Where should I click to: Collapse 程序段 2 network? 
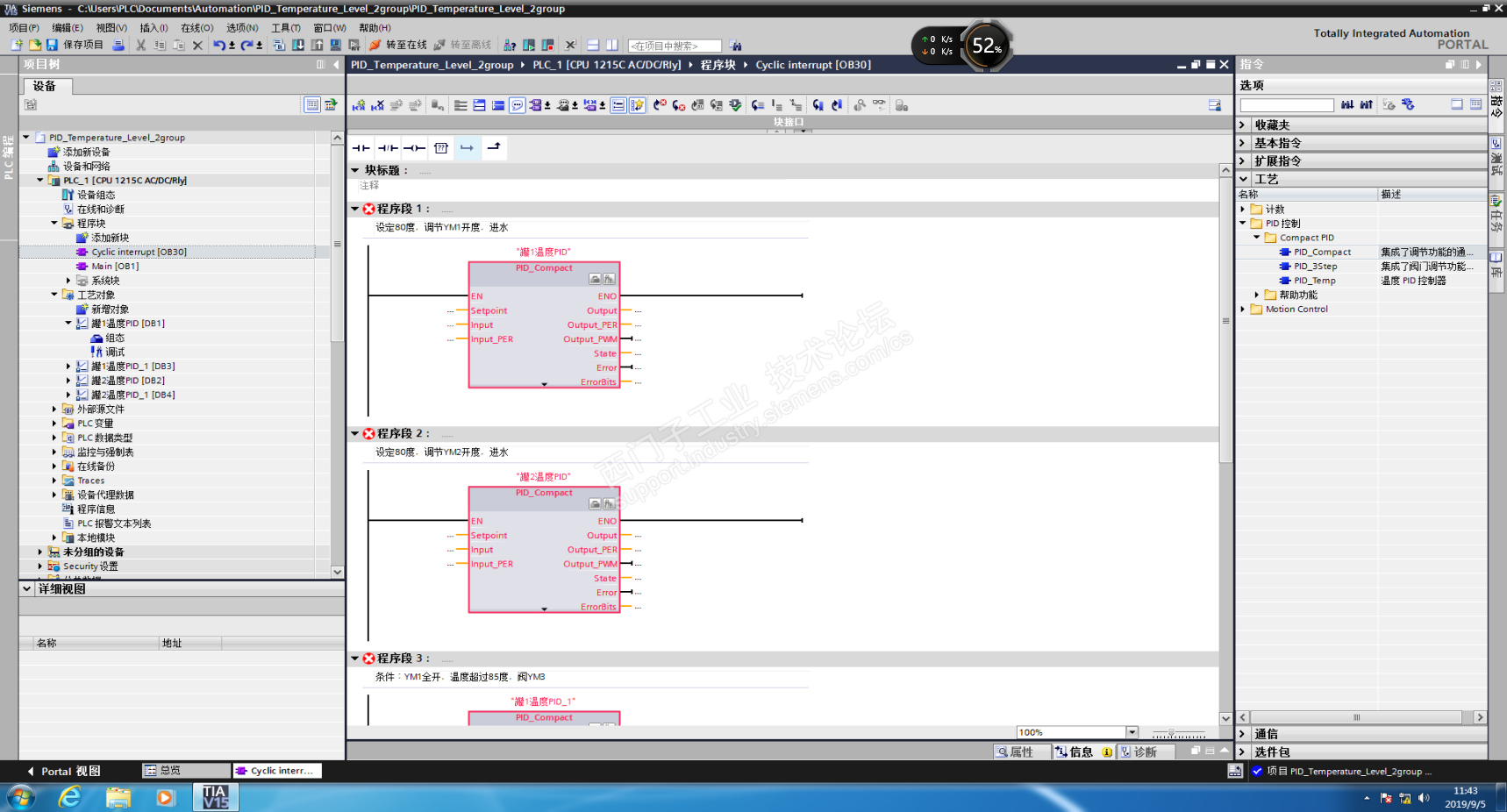tap(355, 433)
